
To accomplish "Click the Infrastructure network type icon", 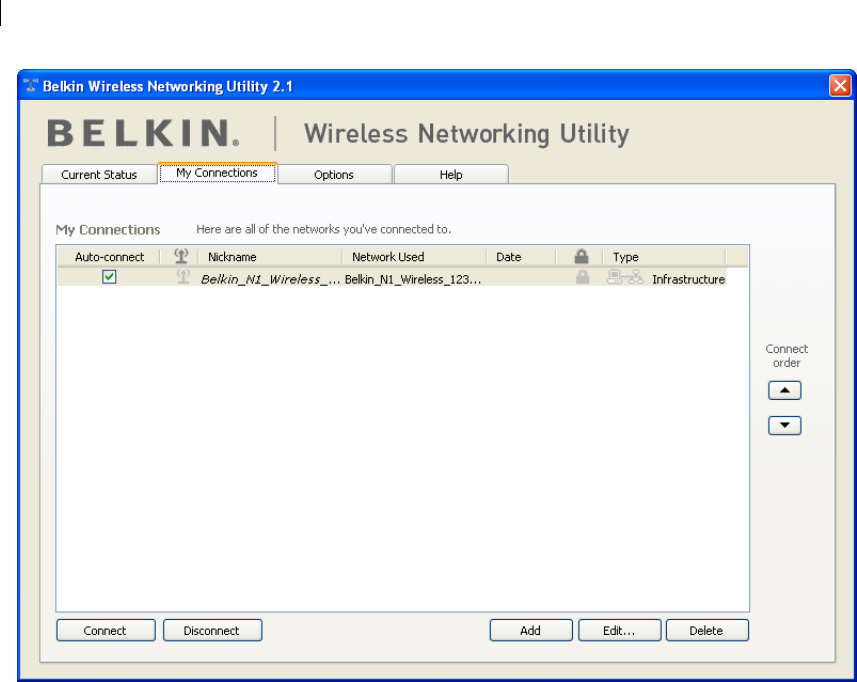I will 625,278.
